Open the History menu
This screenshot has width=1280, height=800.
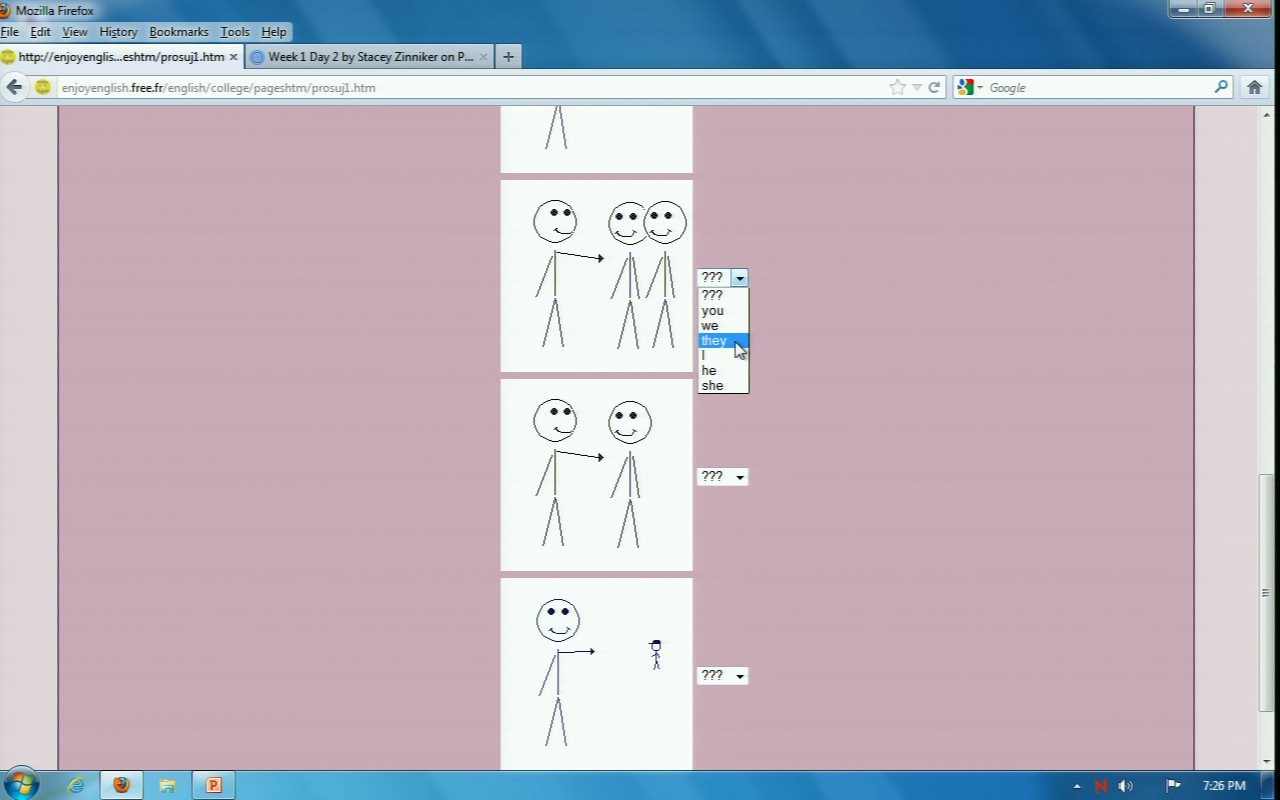coord(118,32)
